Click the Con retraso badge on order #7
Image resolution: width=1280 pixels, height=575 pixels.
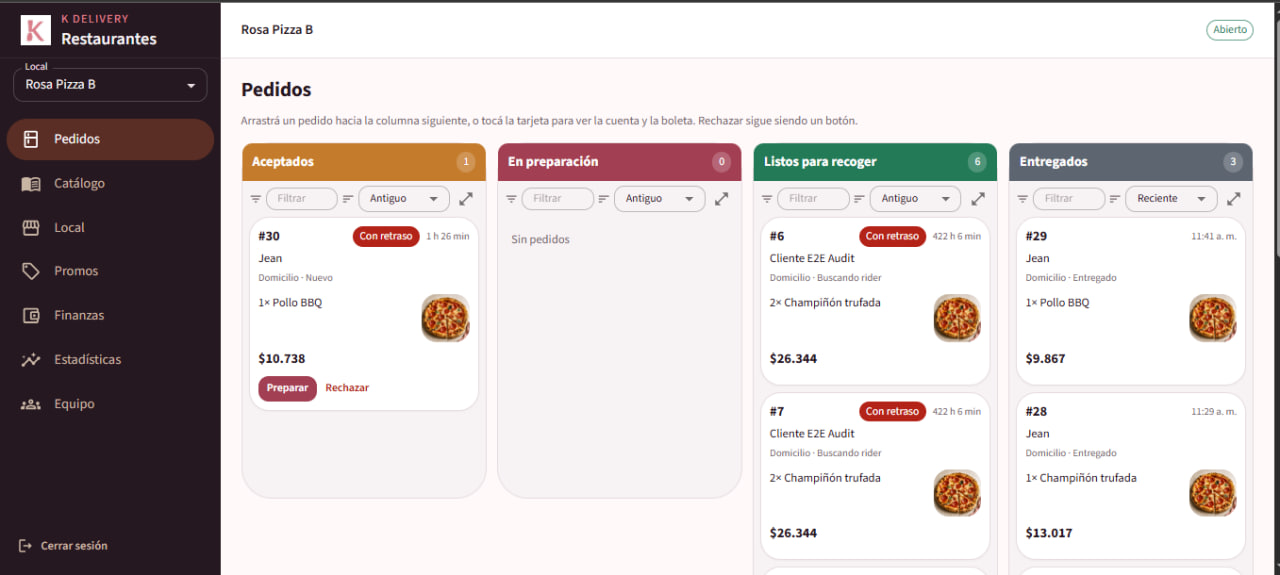coord(892,411)
